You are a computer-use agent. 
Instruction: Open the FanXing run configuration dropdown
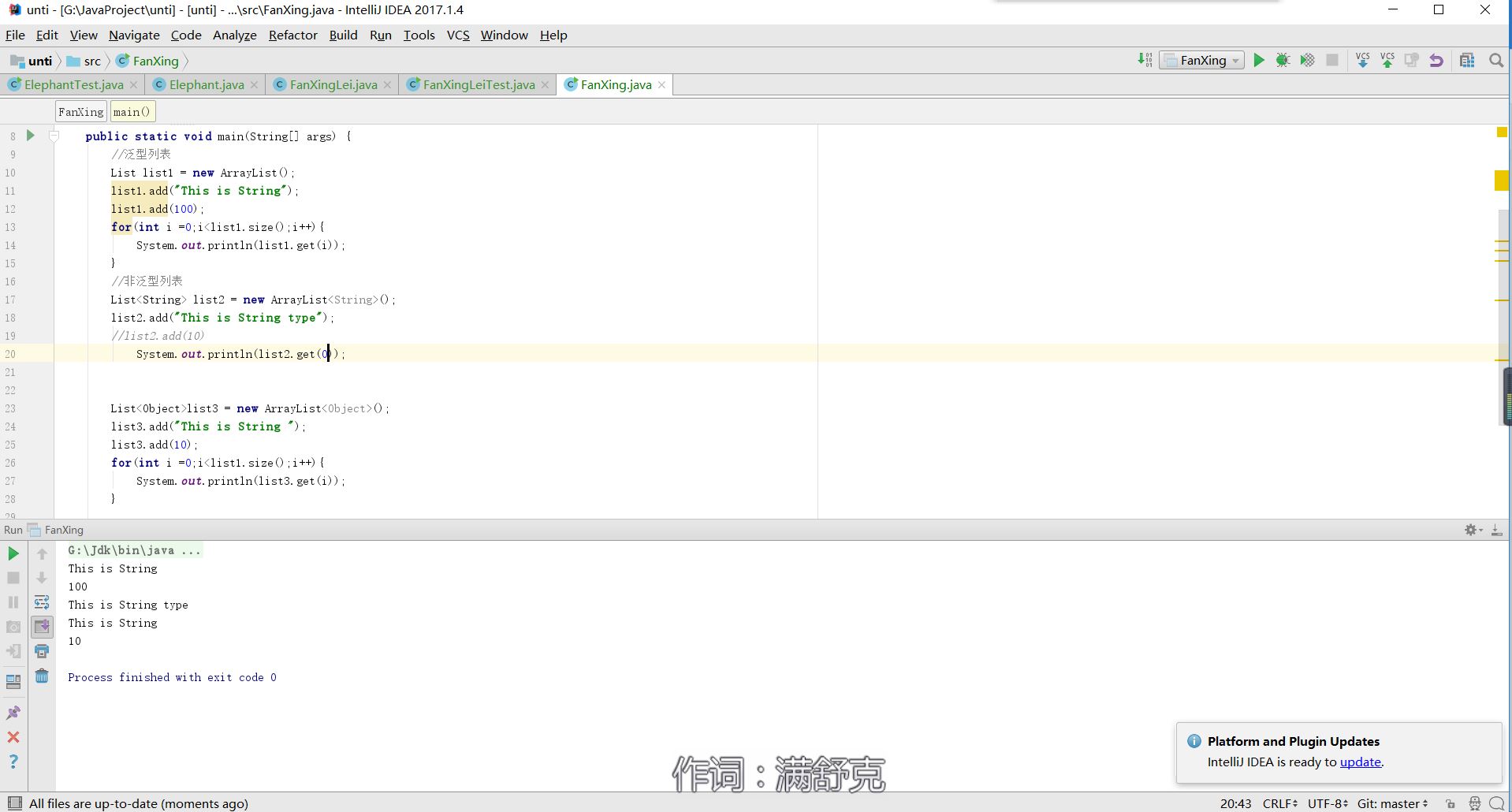[x=1201, y=61]
